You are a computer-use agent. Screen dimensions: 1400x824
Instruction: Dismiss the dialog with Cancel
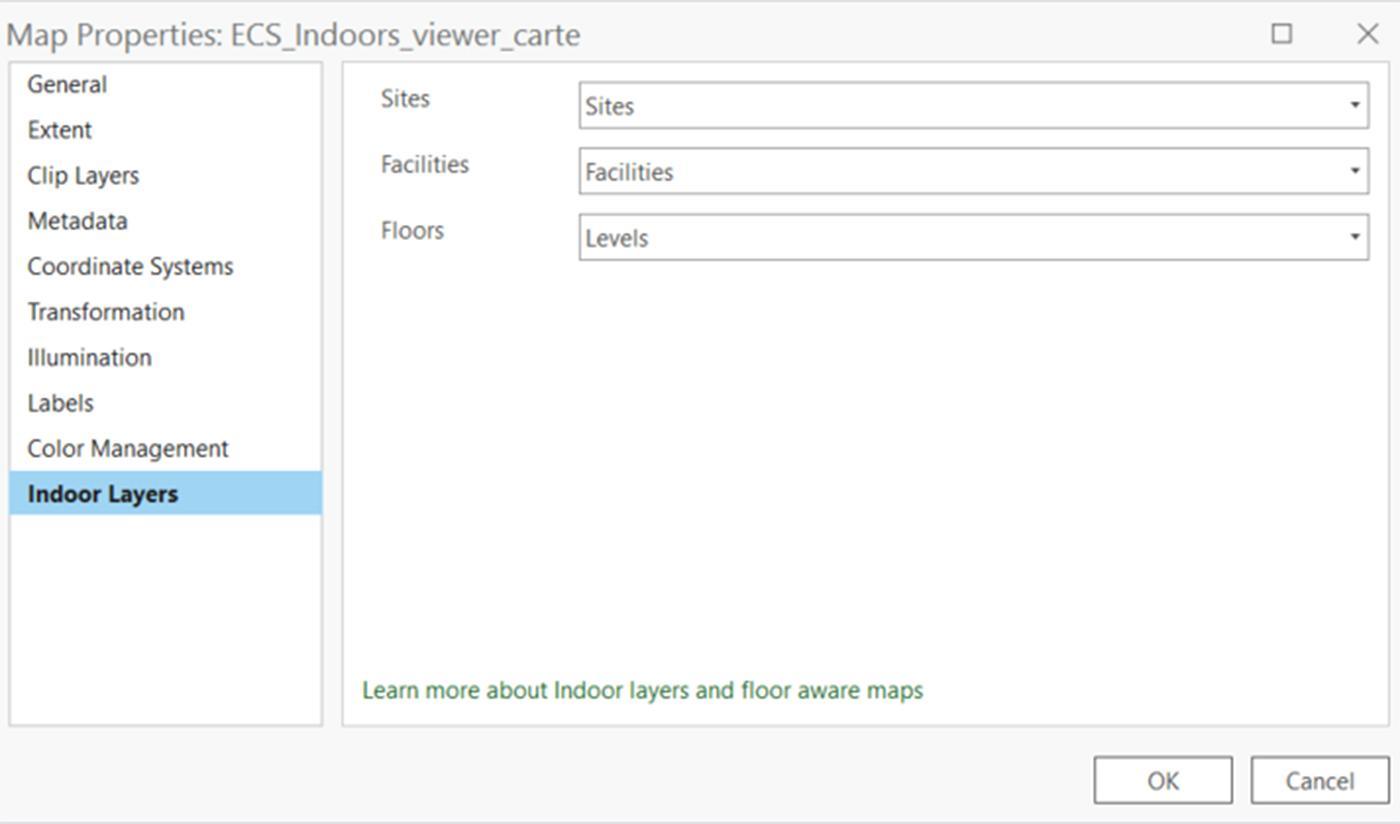(1319, 781)
